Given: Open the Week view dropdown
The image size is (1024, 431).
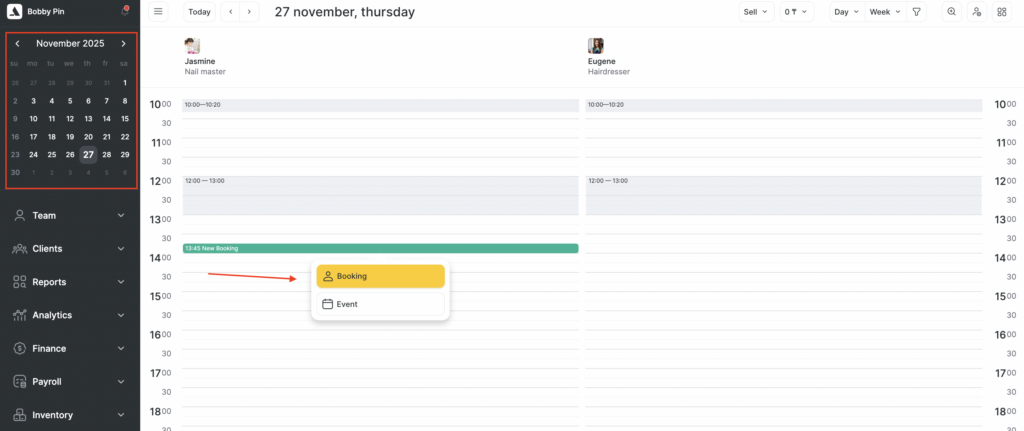Looking at the screenshot, I should click(884, 12).
